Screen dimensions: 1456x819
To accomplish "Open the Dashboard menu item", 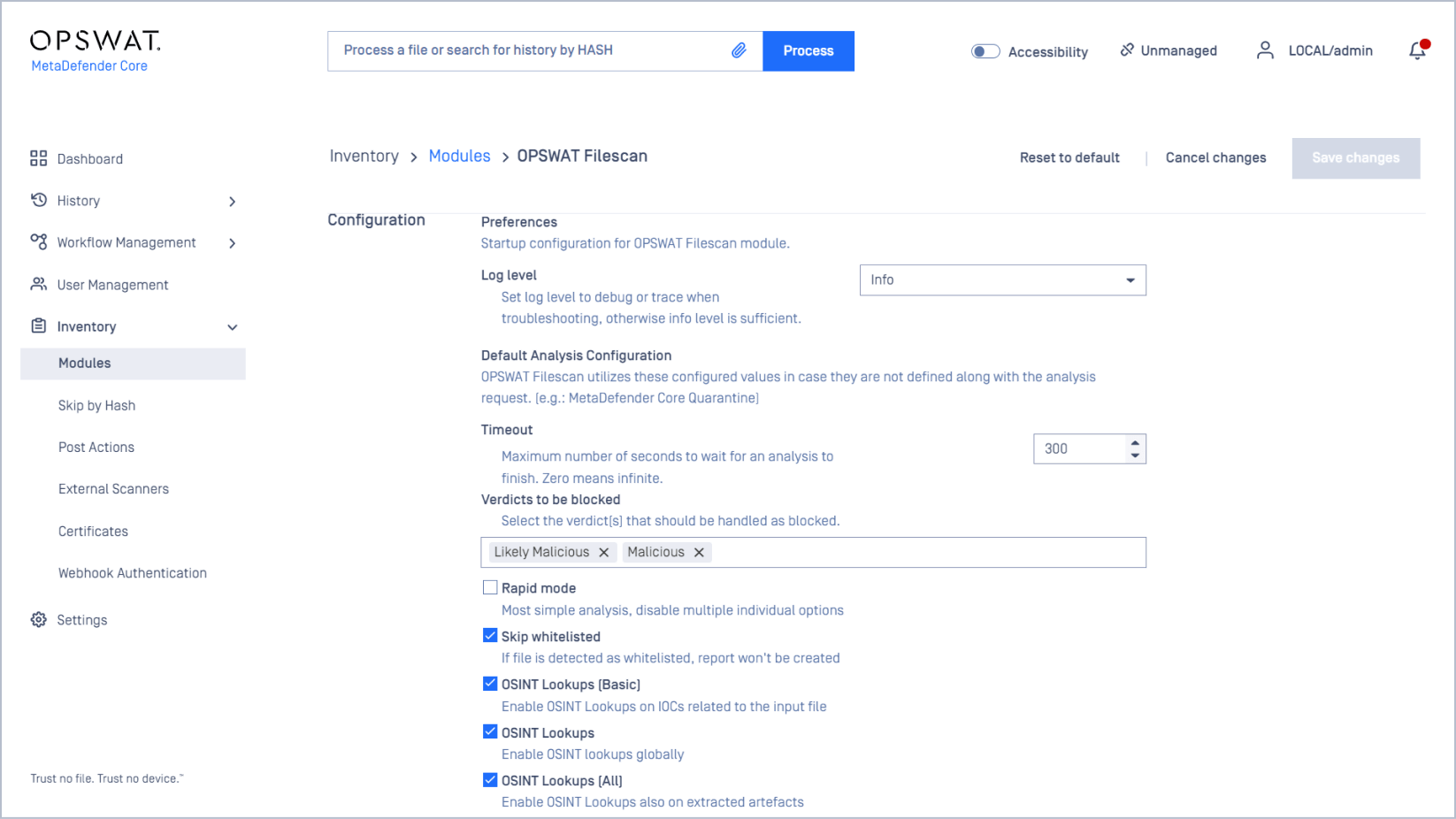I will [x=90, y=159].
